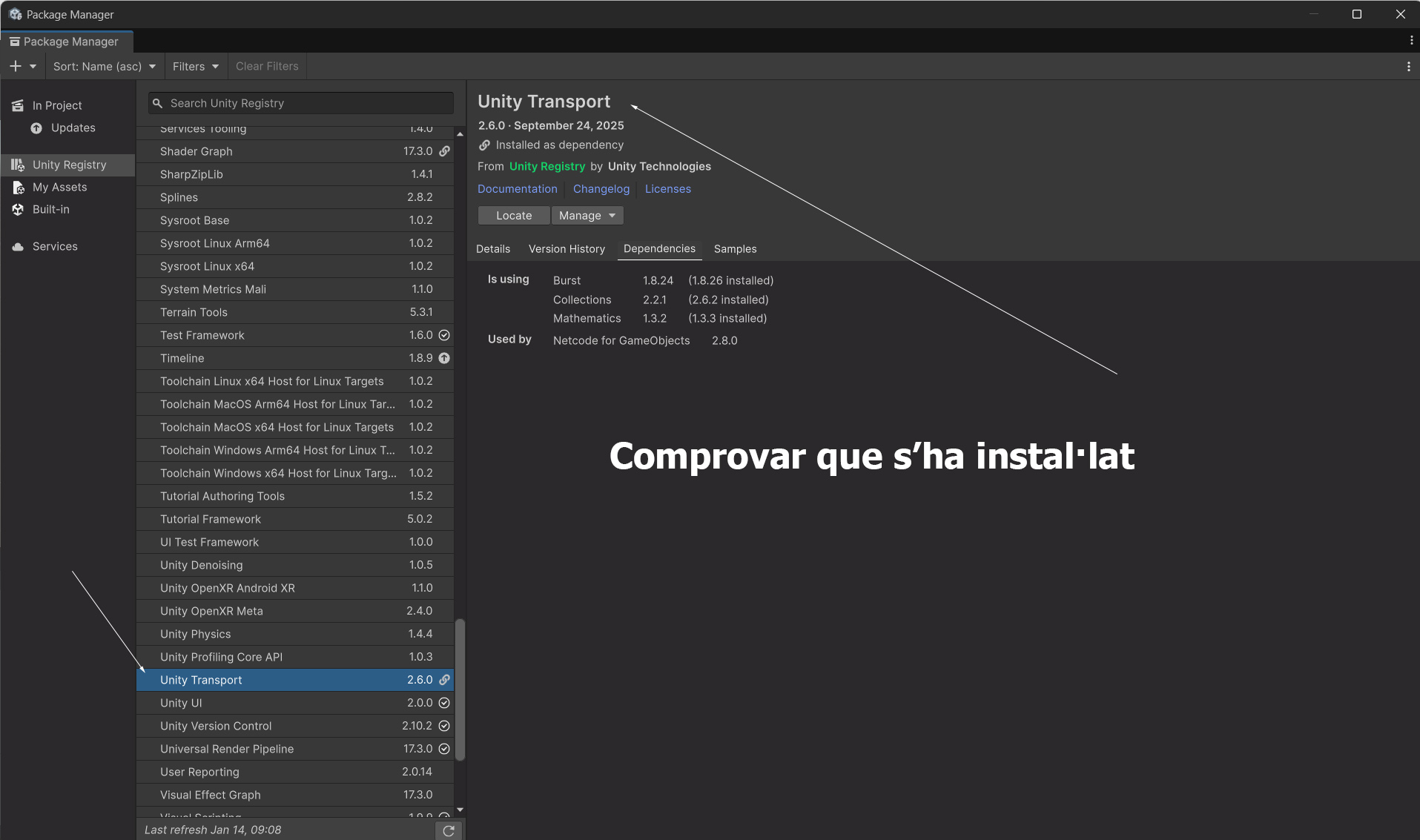Open the Details tab

493,248
